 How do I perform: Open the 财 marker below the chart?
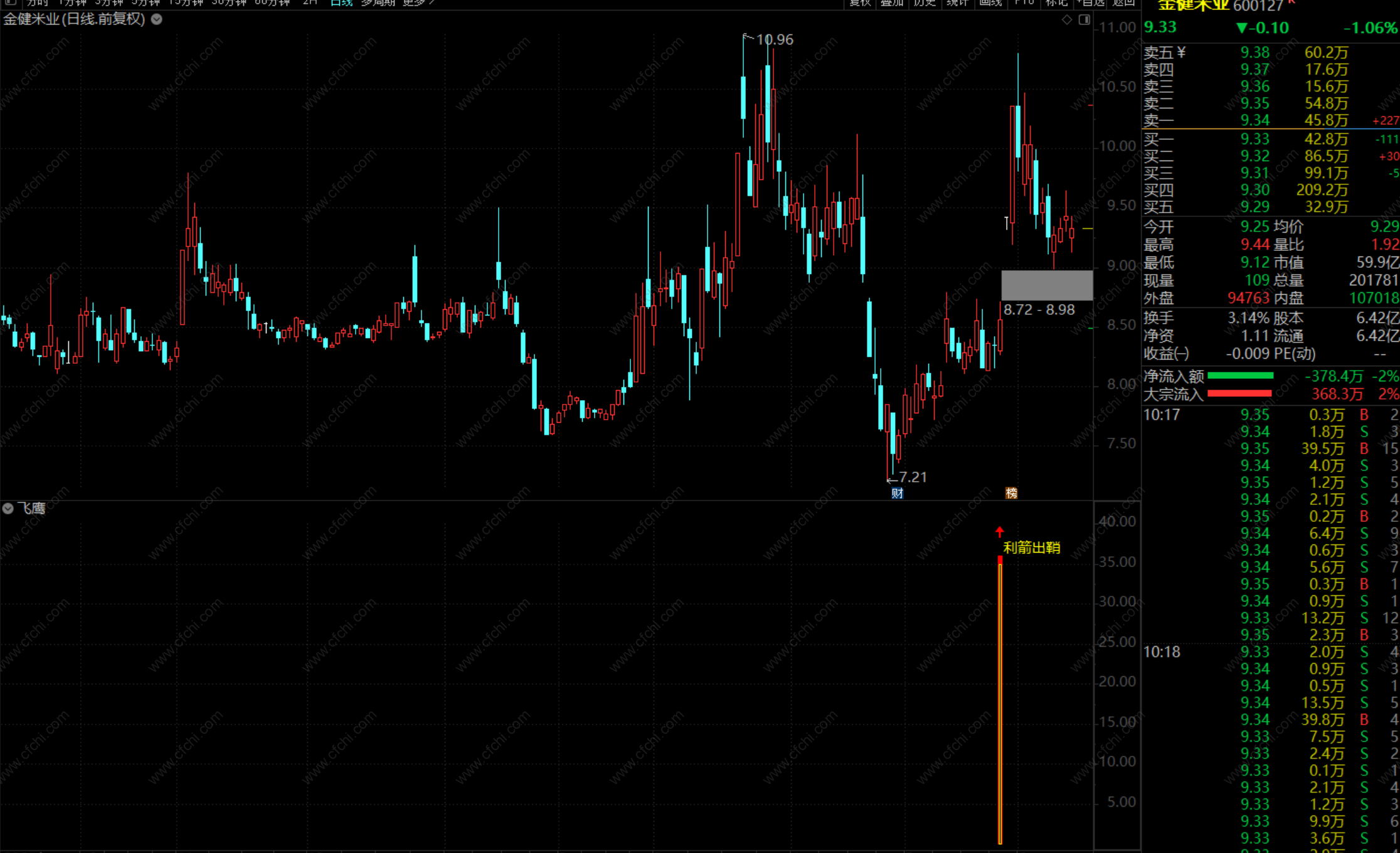click(x=897, y=494)
